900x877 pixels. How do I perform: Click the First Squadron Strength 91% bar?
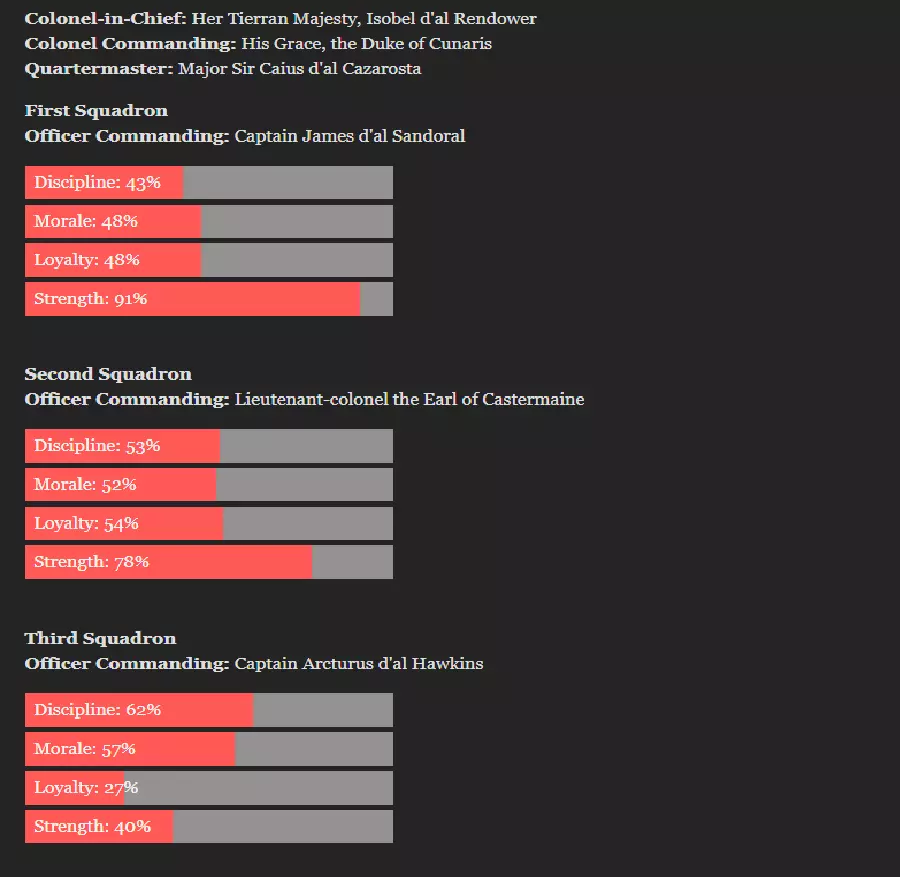click(208, 299)
